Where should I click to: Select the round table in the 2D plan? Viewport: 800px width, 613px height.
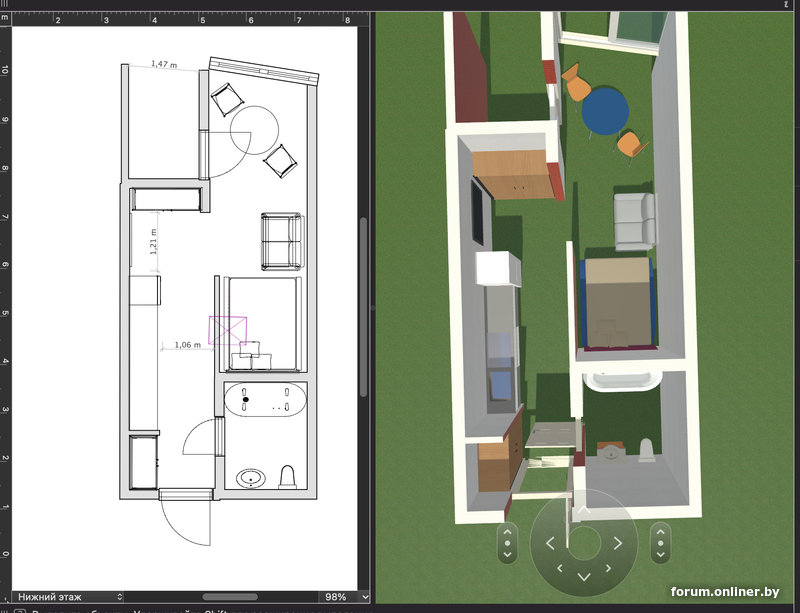point(255,130)
